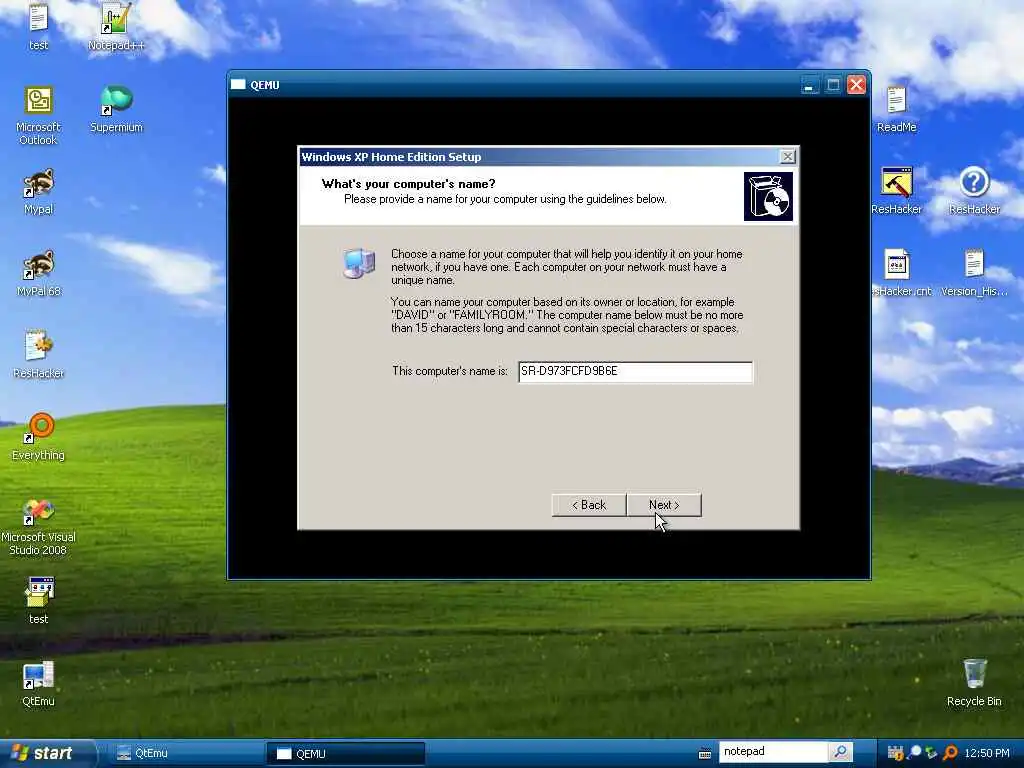The width and height of the screenshot is (1024, 768).
Task: Click the safely remove hardware tray icon
Action: pos(931,753)
